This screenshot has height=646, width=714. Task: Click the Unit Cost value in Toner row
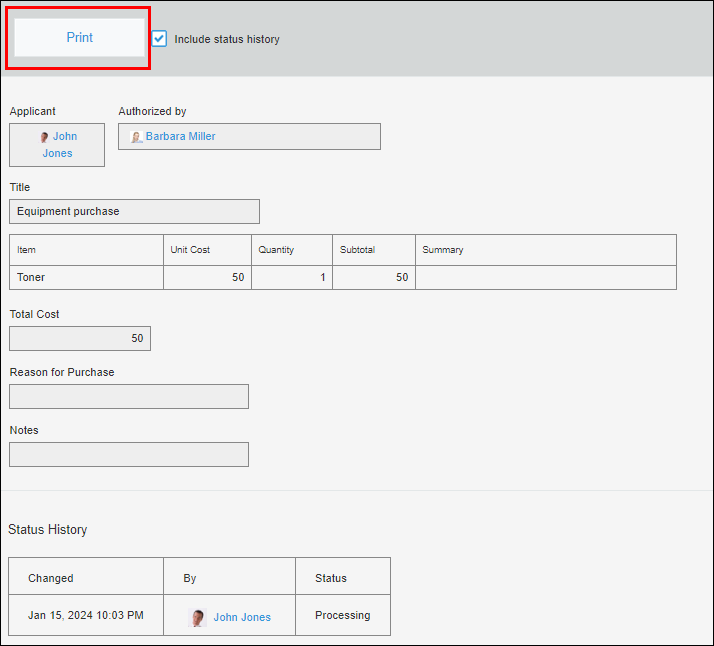pos(207,277)
